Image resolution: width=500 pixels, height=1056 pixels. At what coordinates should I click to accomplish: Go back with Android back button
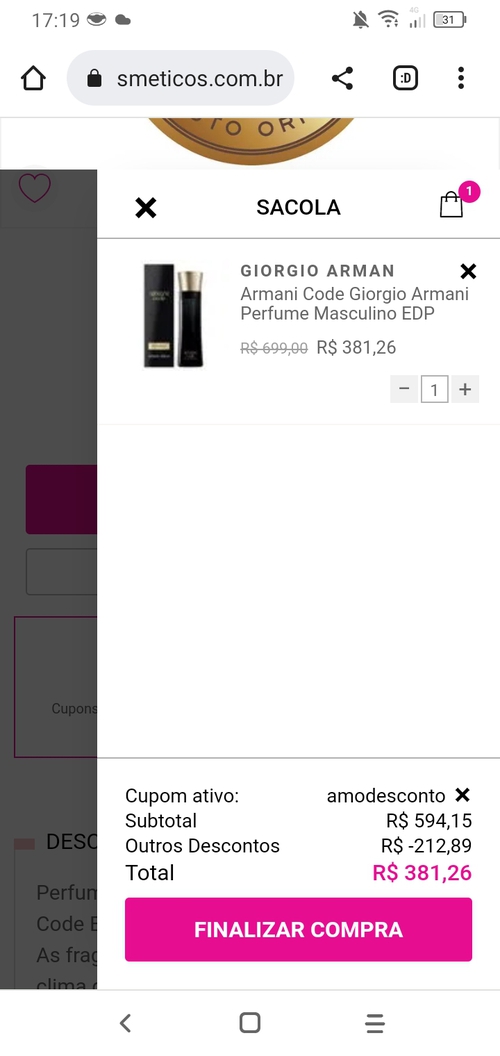pos(125,1023)
